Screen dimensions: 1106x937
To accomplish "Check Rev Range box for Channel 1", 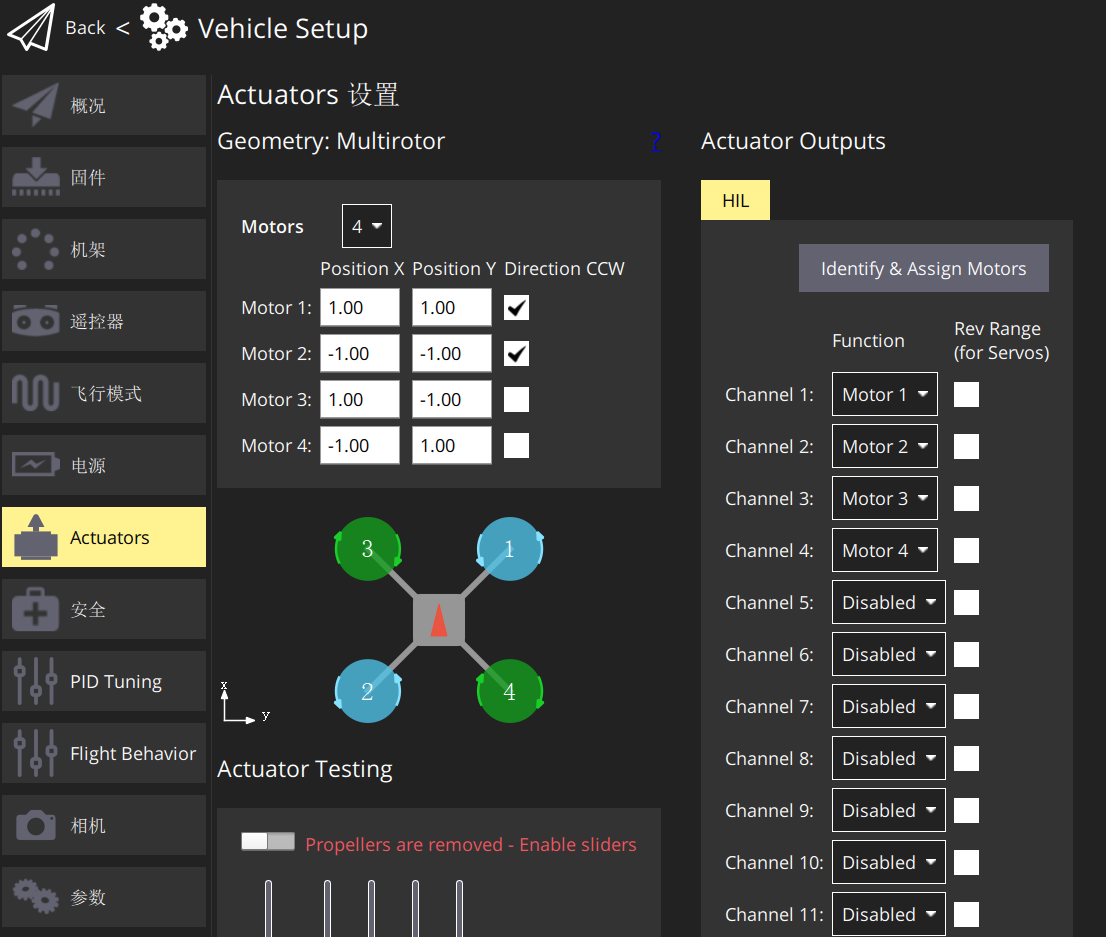I will (966, 394).
